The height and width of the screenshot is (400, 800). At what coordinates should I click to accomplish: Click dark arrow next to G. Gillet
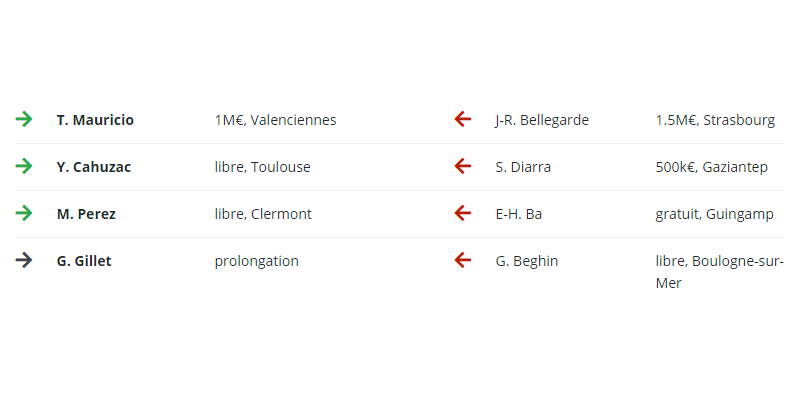(23, 260)
